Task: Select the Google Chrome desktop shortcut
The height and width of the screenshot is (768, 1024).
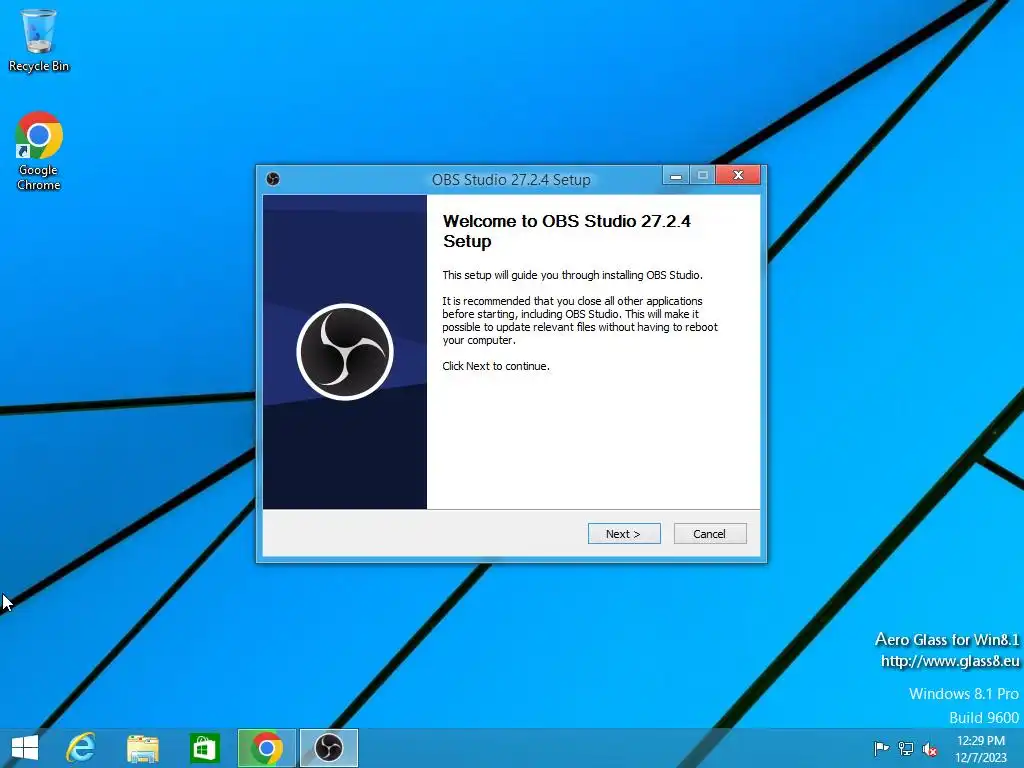Action: click(39, 151)
